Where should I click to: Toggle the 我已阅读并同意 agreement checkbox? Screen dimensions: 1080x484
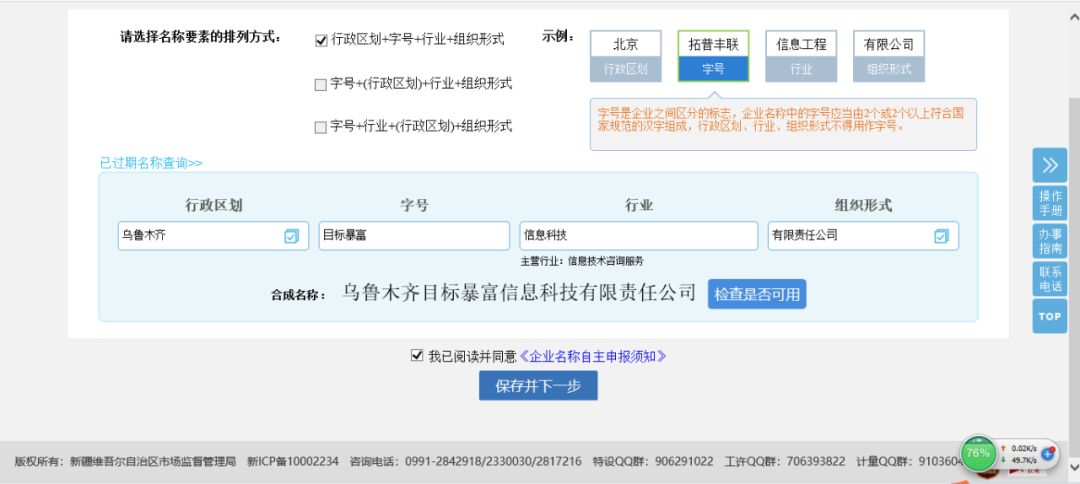pyautogui.click(x=417, y=355)
